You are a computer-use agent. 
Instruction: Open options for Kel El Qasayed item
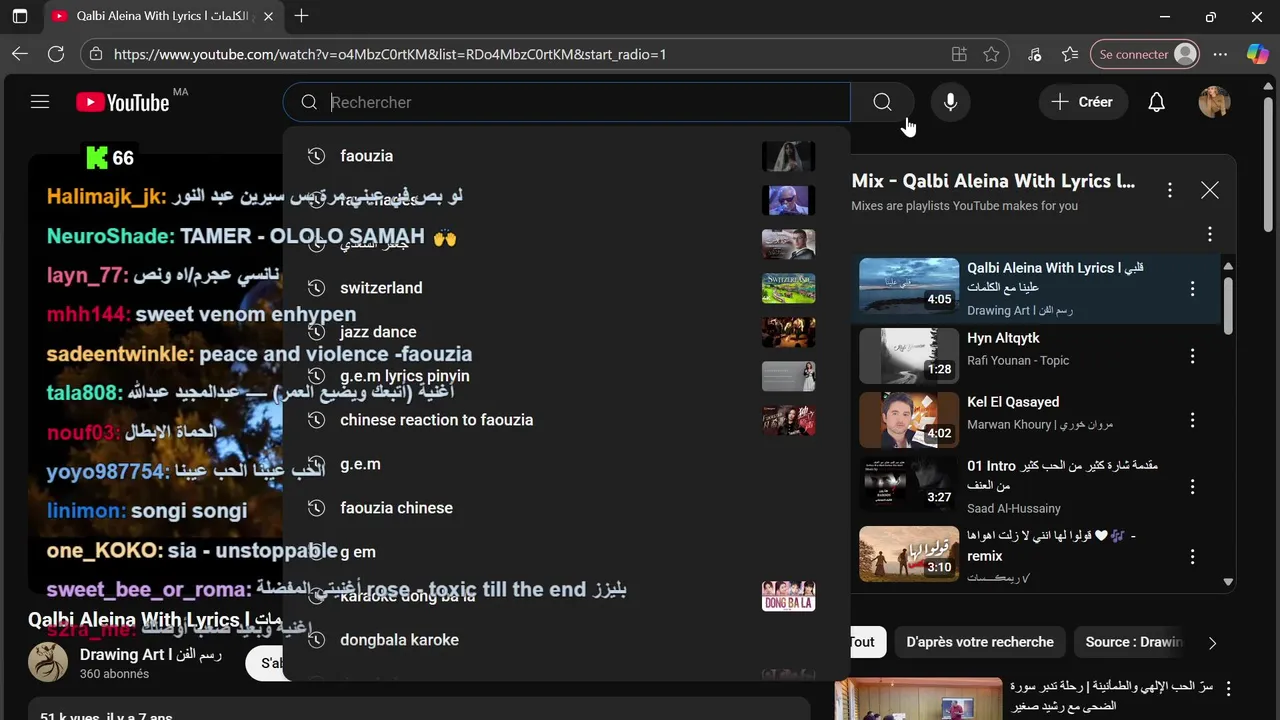click(1192, 420)
